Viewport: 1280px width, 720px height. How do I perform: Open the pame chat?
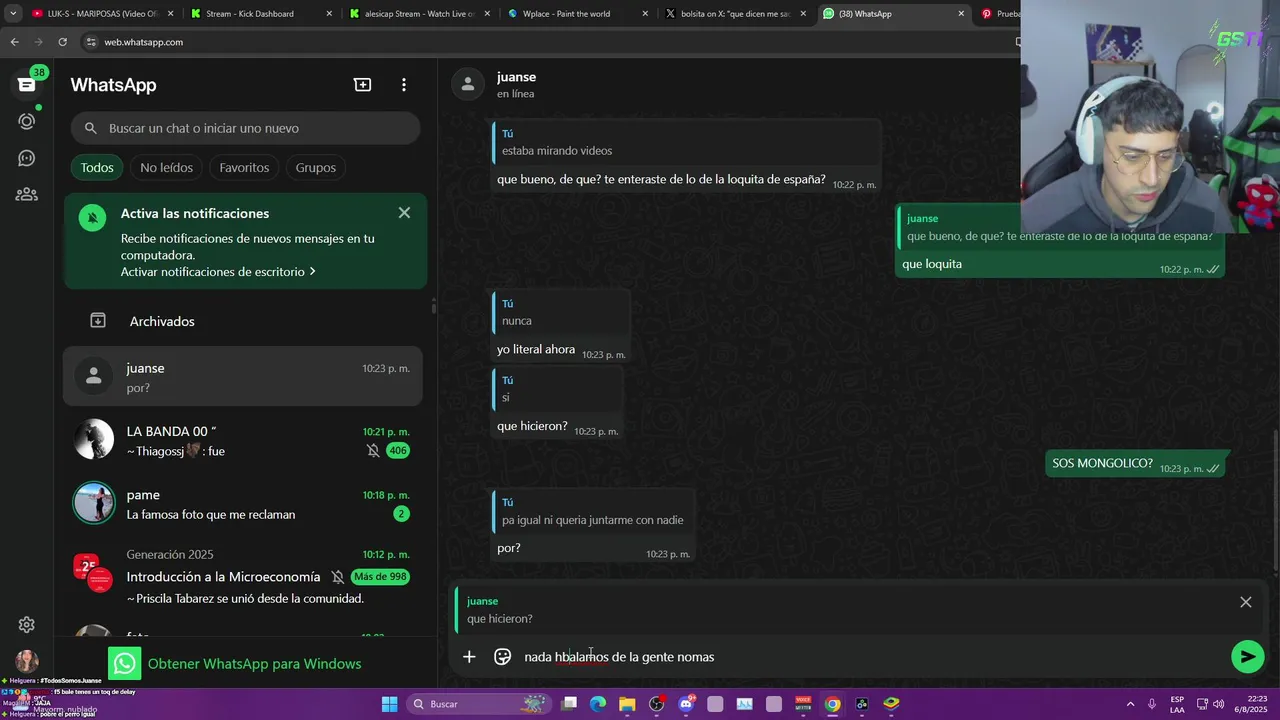[243, 503]
